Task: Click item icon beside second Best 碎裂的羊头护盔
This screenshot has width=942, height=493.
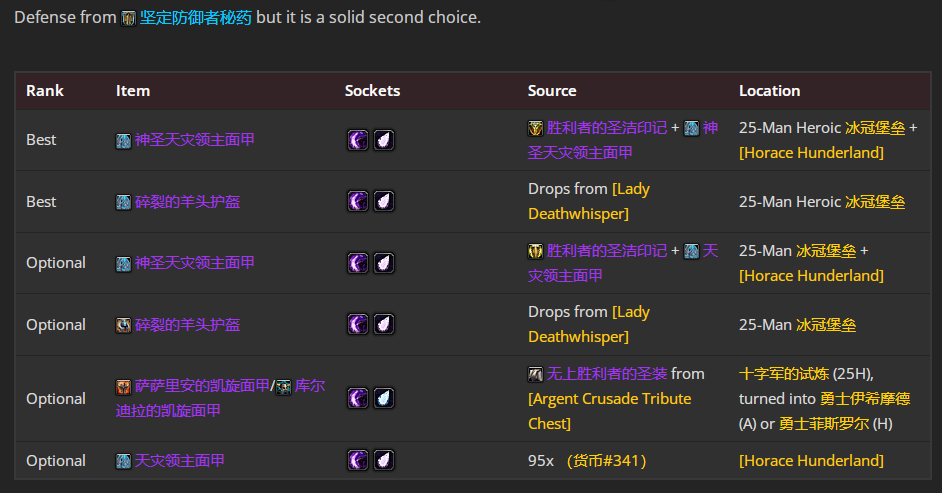Action: point(123,202)
